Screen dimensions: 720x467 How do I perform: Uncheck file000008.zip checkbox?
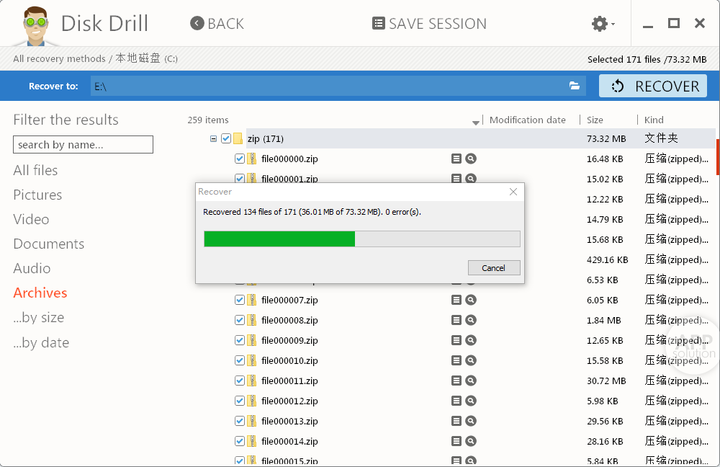point(240,320)
